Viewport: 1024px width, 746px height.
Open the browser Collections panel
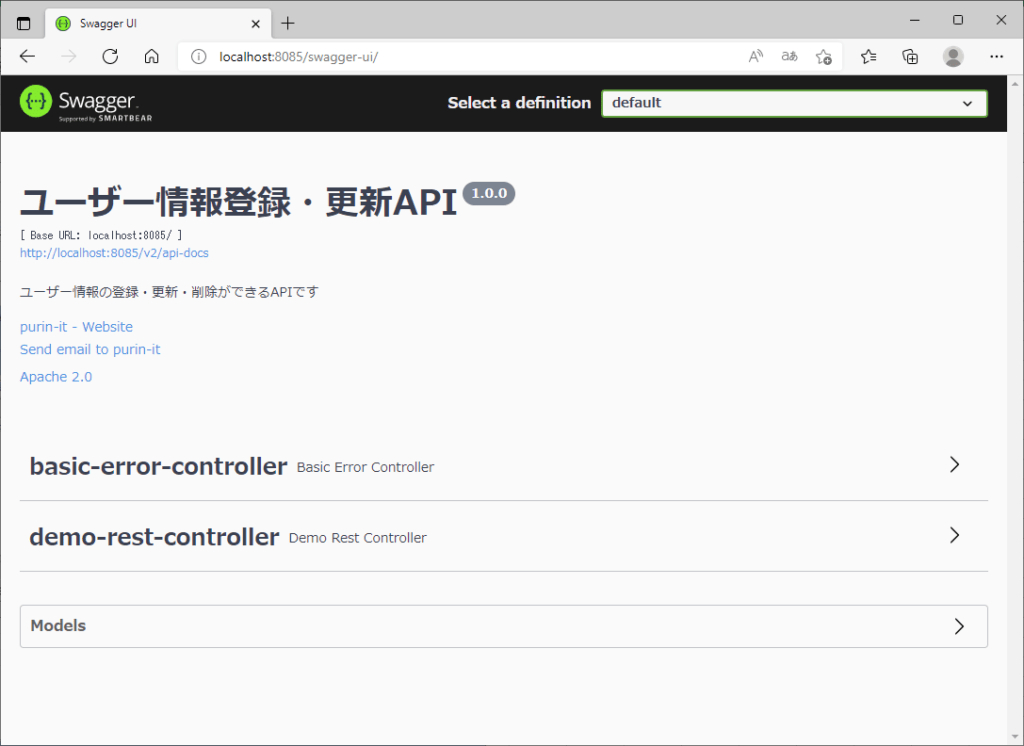[x=910, y=57]
